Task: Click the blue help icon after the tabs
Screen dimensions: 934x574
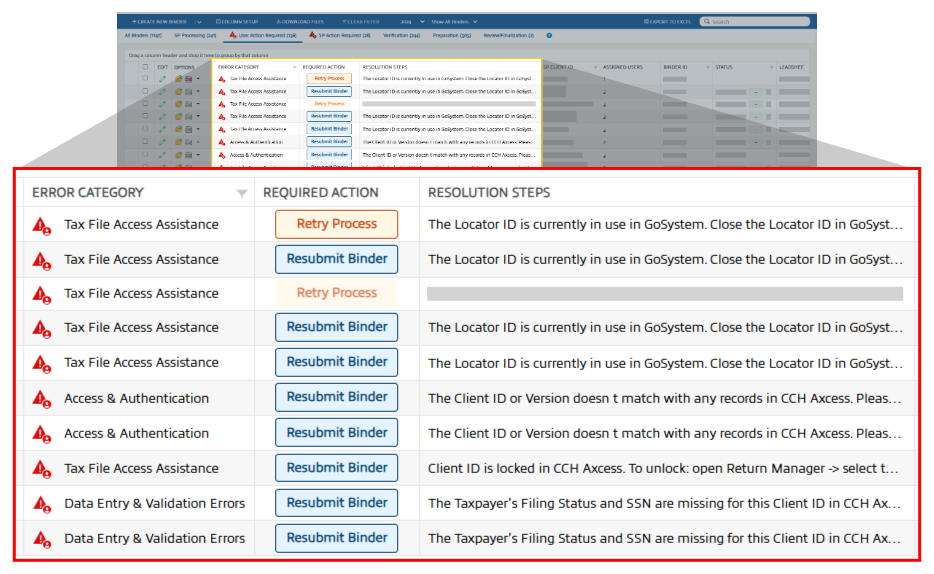Action: (549, 36)
